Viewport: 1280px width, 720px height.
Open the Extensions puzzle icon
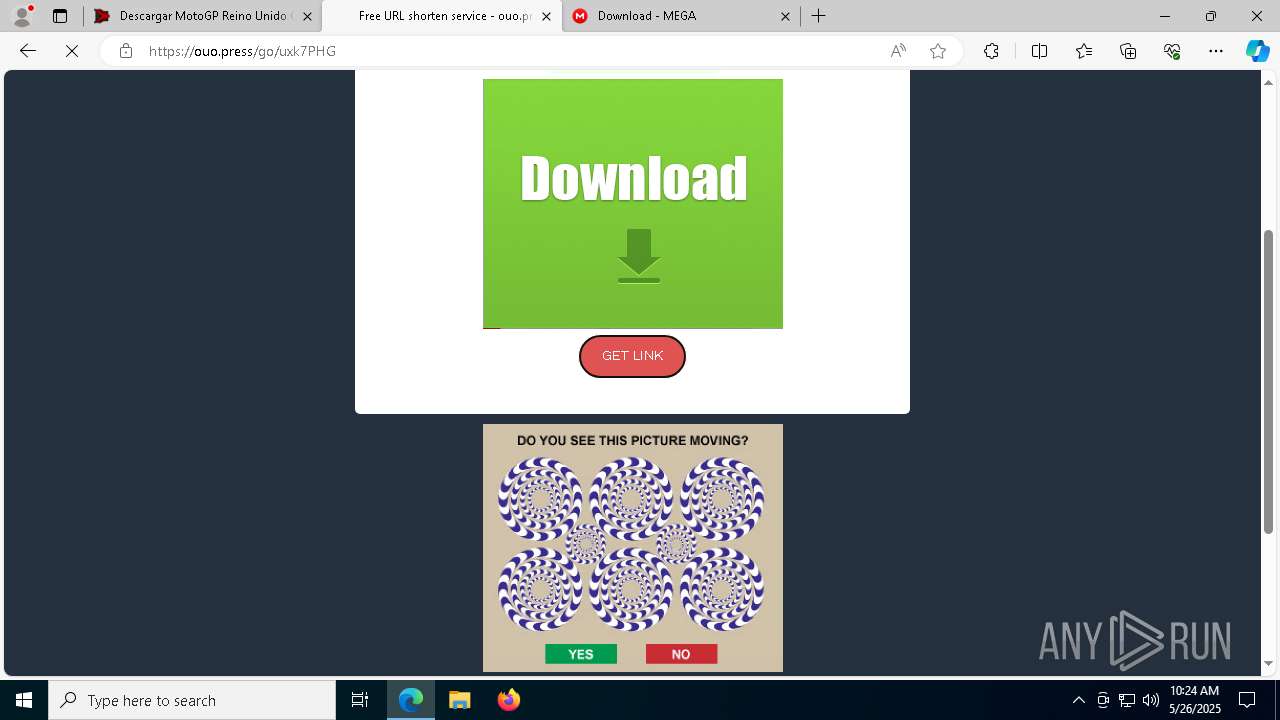991,51
